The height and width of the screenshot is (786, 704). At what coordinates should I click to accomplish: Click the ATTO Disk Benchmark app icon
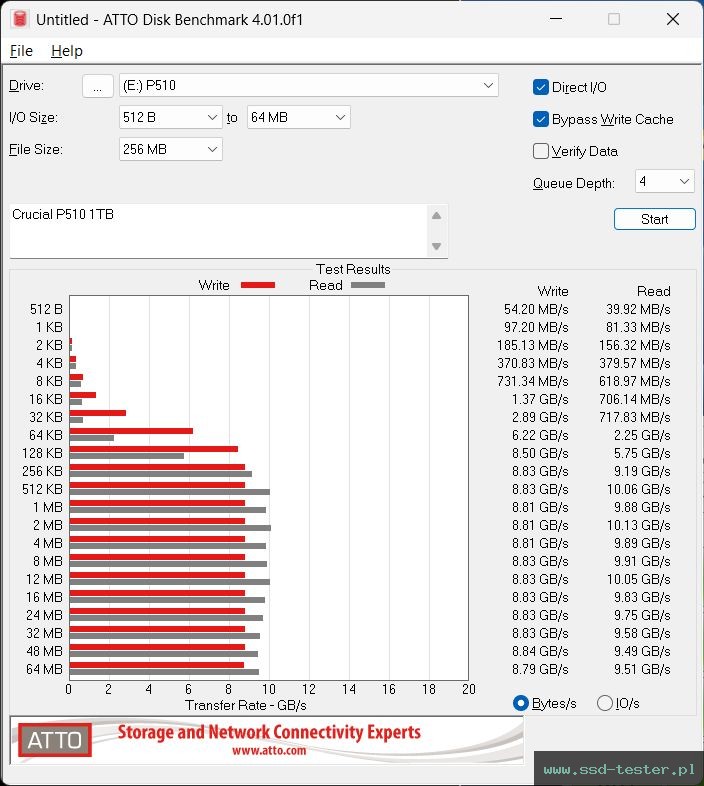20,19
